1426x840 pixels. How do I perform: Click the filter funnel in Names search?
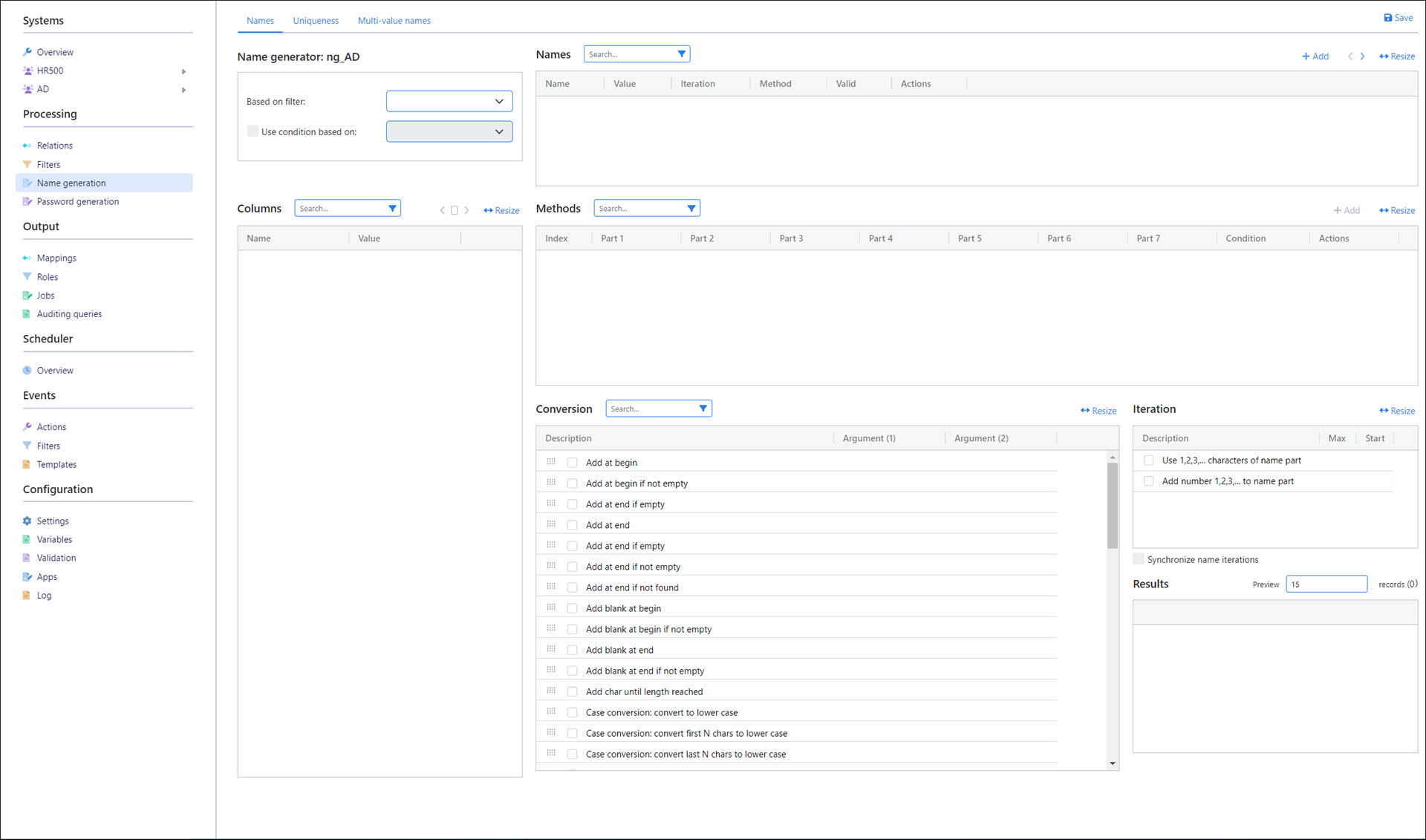(681, 54)
